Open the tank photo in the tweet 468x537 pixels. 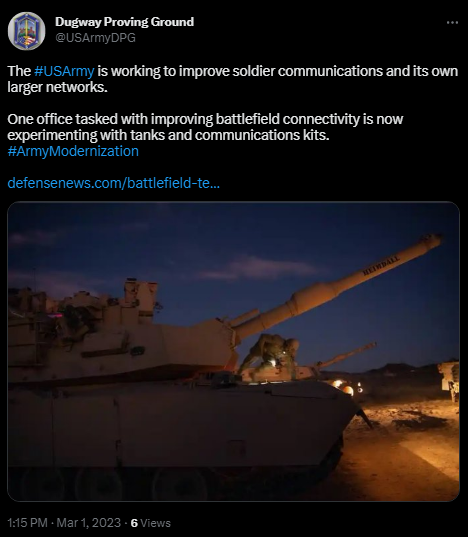[x=233, y=351]
